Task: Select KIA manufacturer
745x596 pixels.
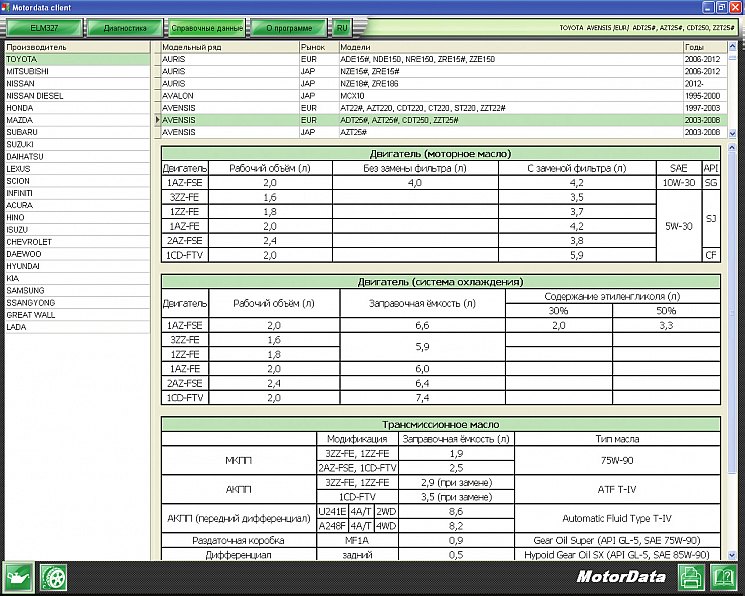Action: 77,279
